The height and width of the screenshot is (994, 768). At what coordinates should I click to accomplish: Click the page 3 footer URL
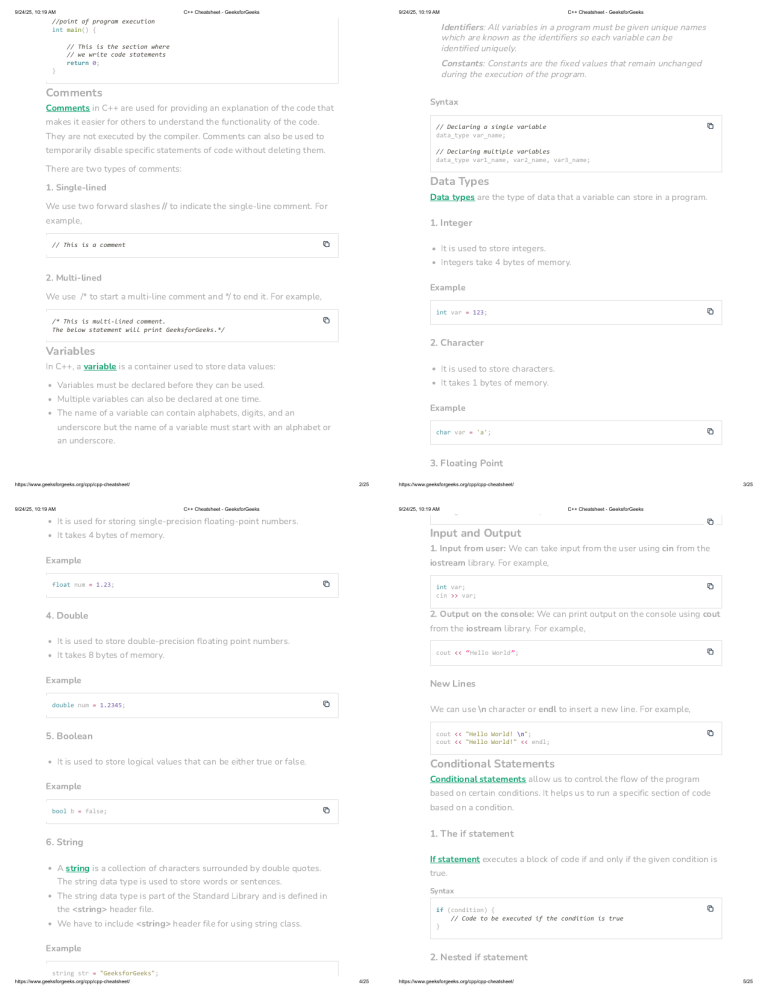[456, 484]
